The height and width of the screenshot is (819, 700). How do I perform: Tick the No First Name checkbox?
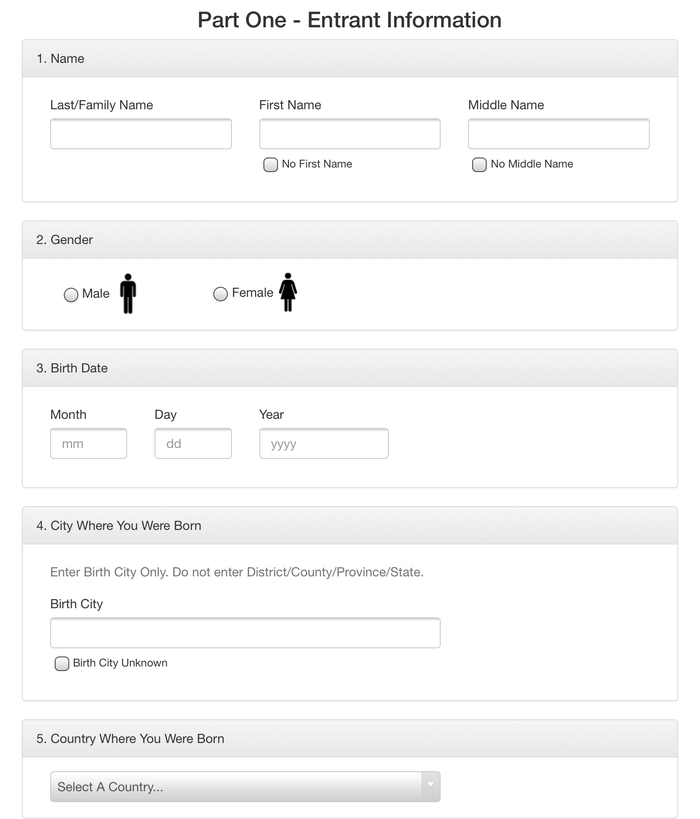(x=270, y=165)
